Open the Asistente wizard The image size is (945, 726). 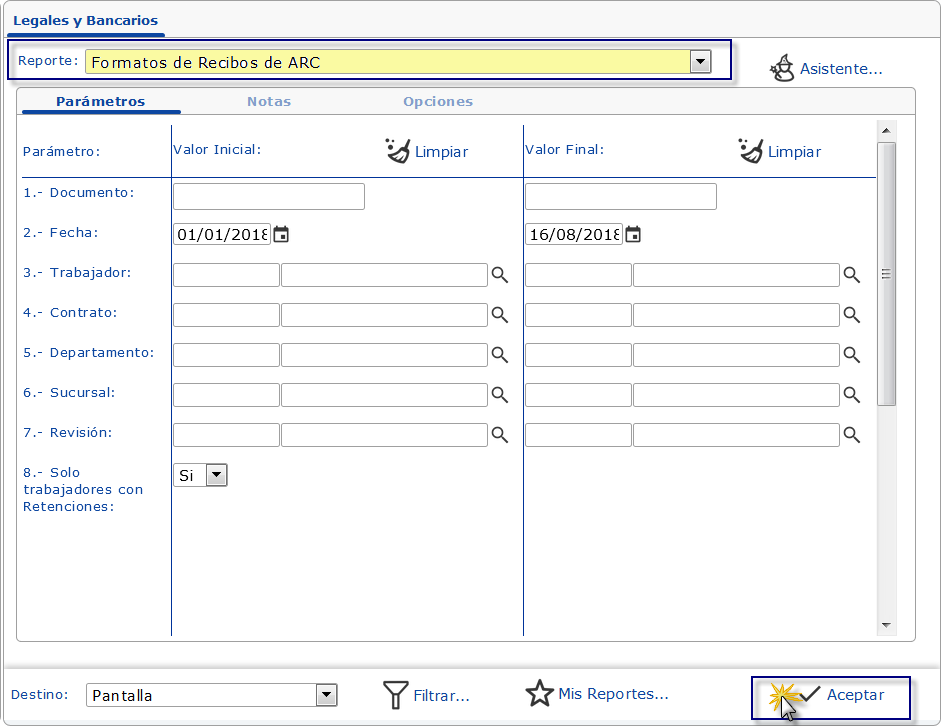click(826, 69)
